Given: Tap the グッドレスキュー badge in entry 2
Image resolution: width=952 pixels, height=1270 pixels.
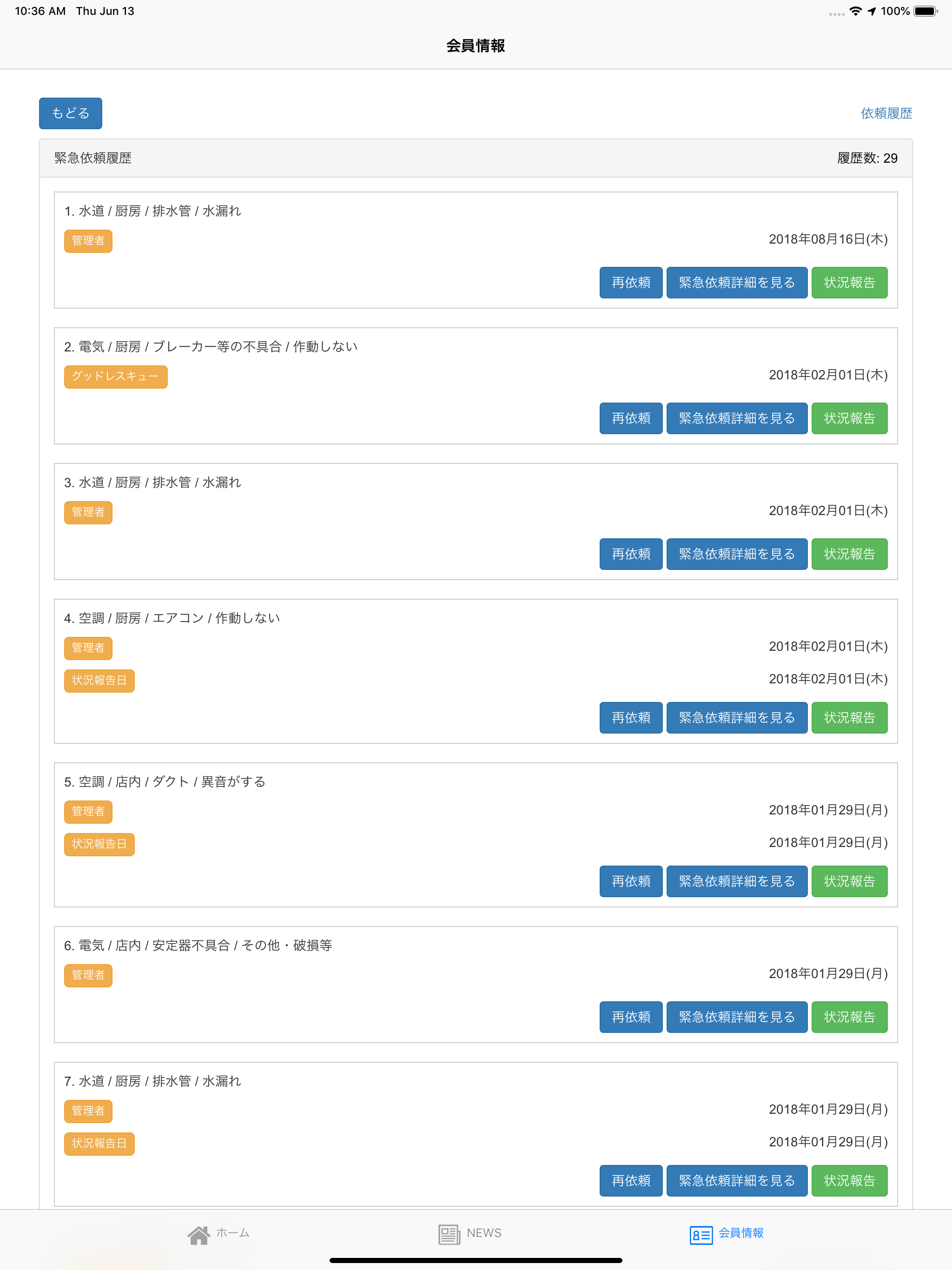Looking at the screenshot, I should click(115, 377).
